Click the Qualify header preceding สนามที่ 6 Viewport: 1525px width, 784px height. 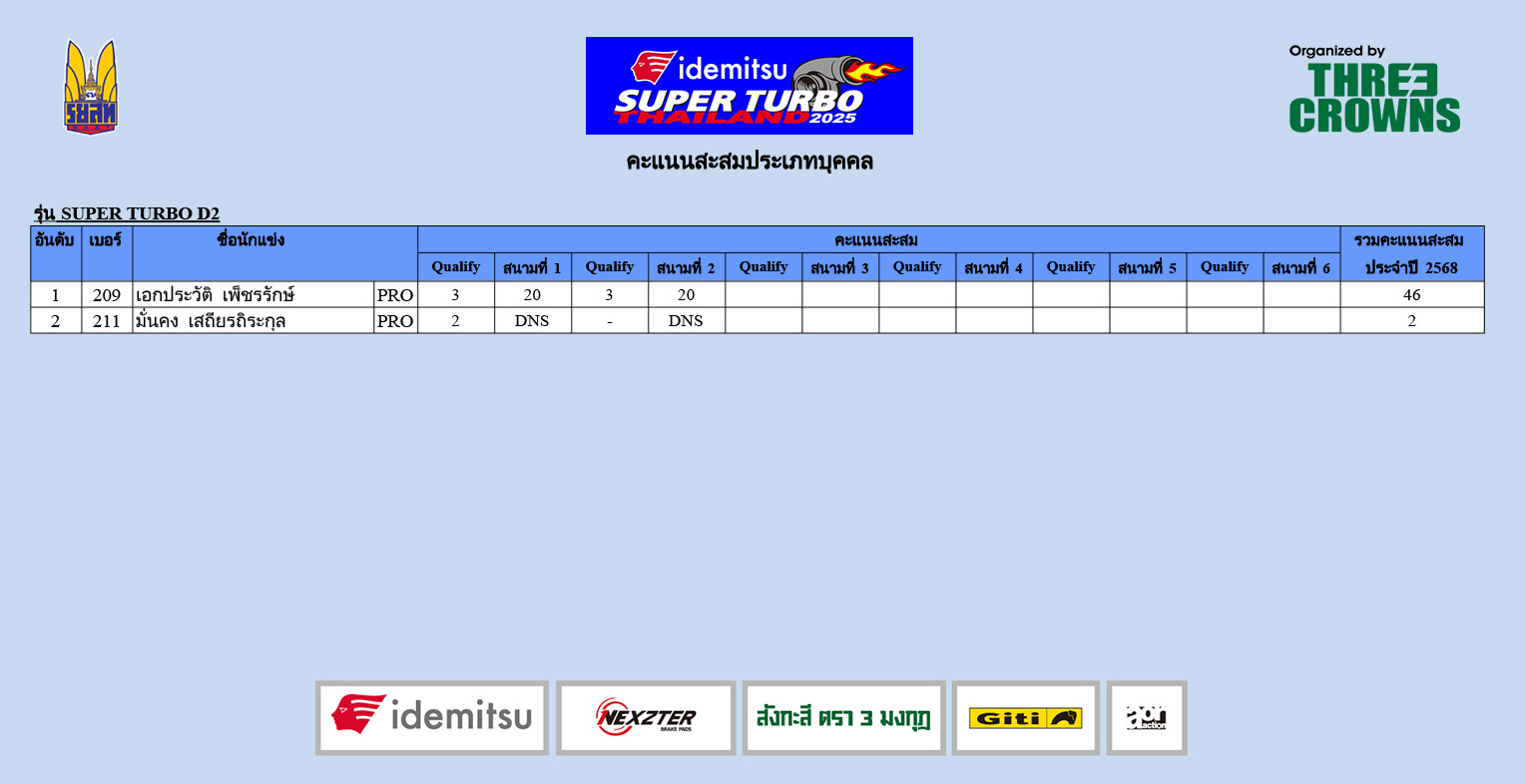tap(1224, 267)
